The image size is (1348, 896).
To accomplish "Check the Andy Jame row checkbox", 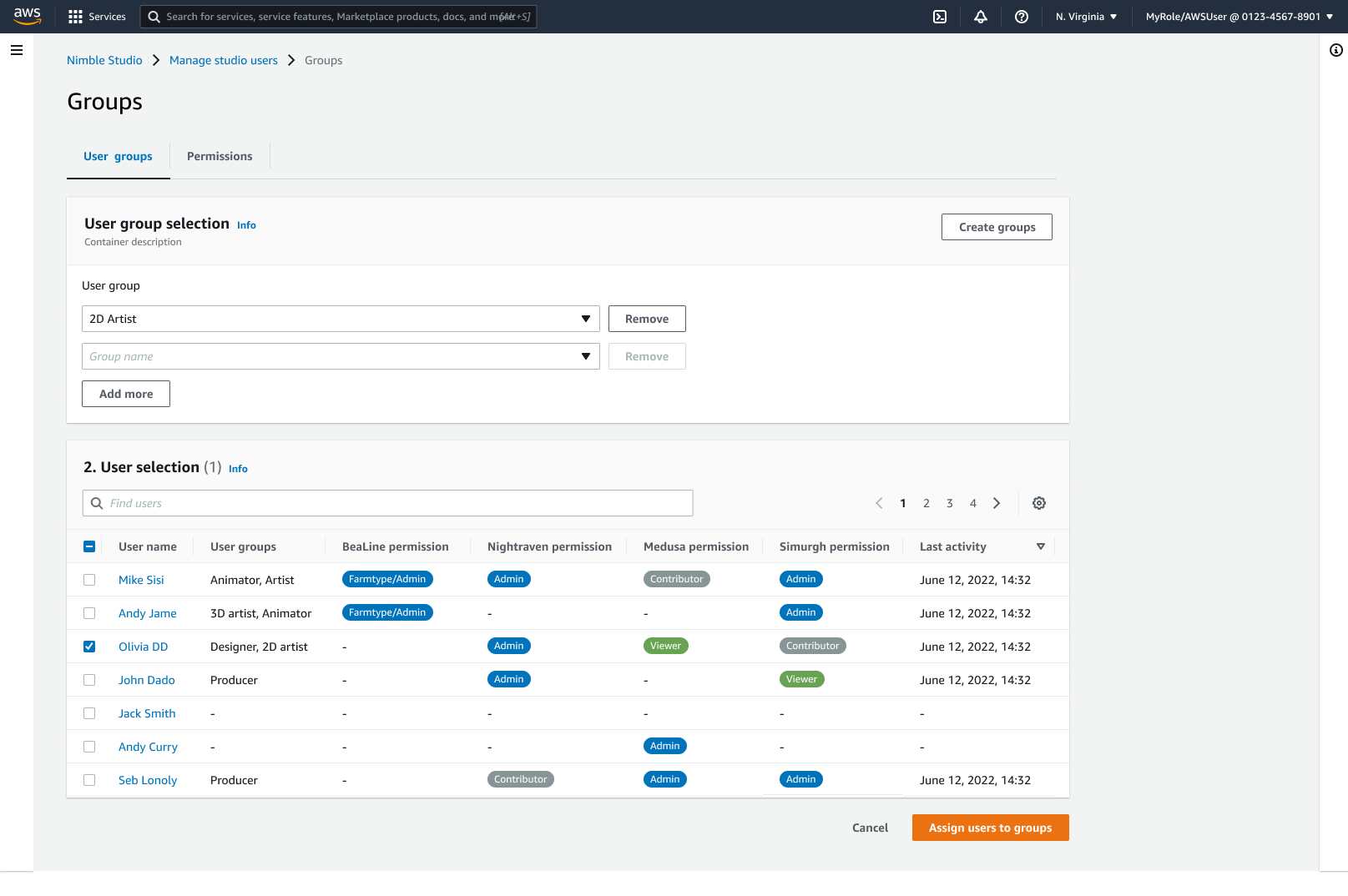I will (x=89, y=613).
